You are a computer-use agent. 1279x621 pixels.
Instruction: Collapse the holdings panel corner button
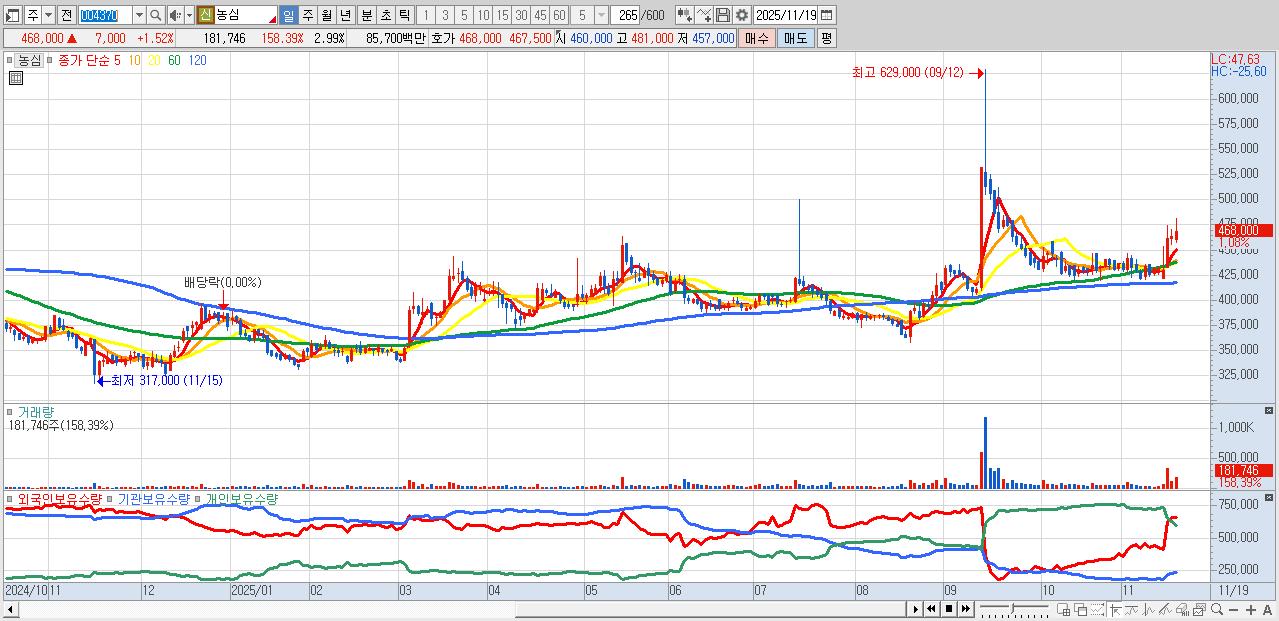(x=1270, y=497)
